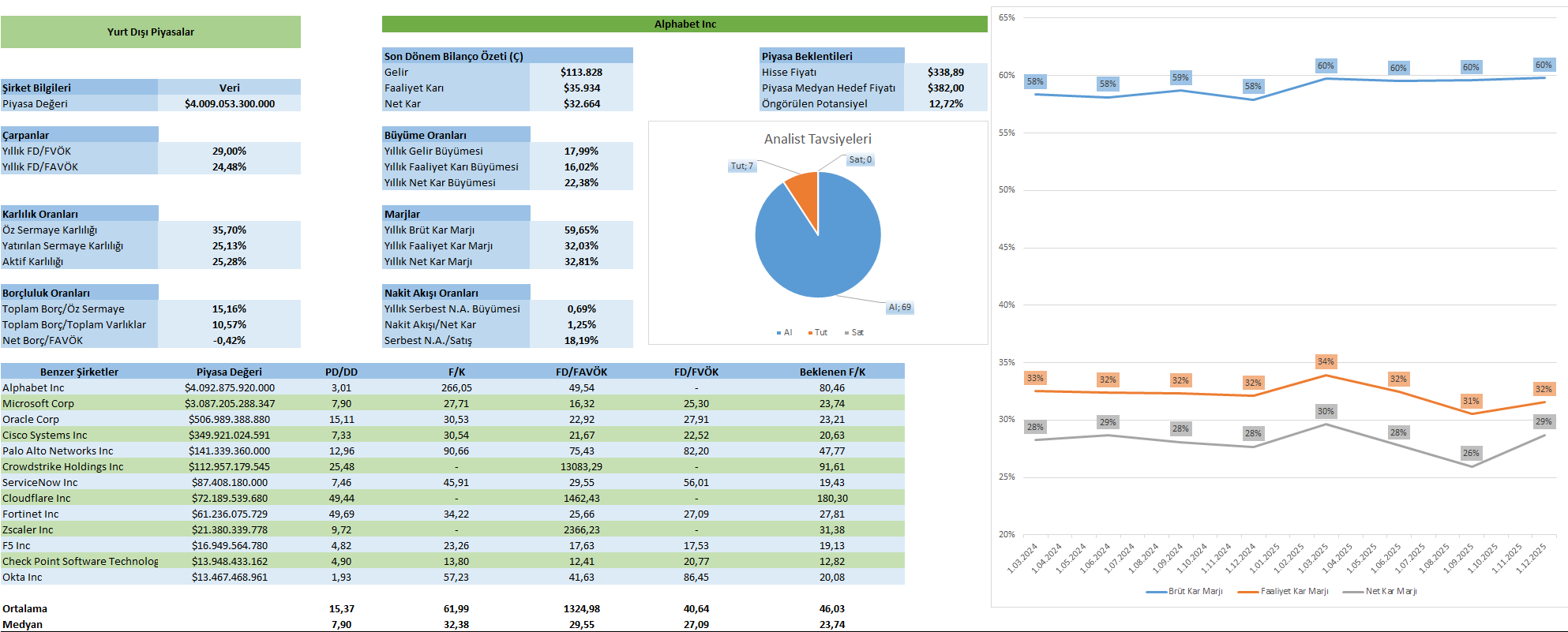Select the green 'Alphabet Inc' title banner
1568x632 pixels.
coord(685,24)
